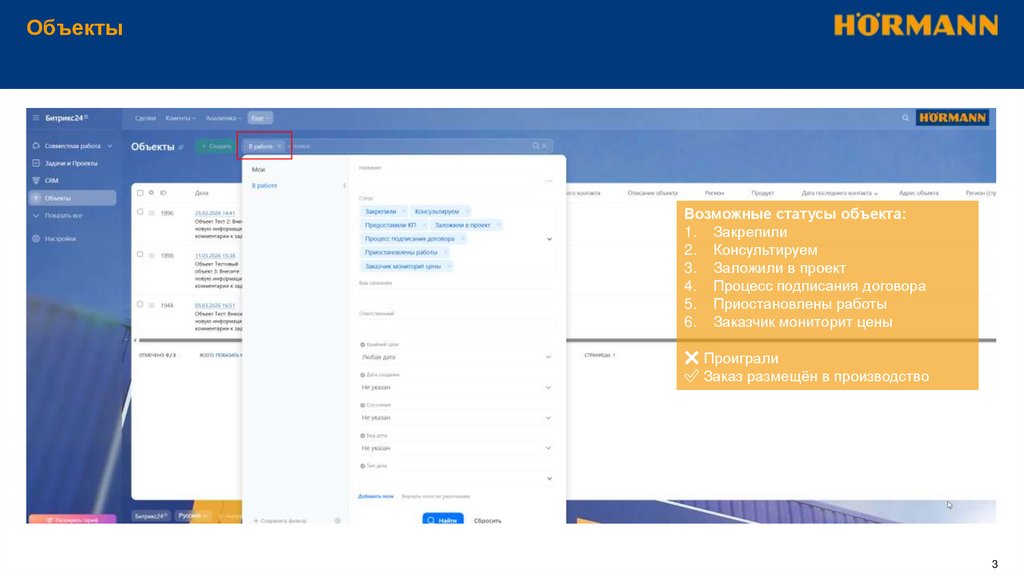
Task: Sort by Дата последнего контакта column header
Action: point(839,193)
